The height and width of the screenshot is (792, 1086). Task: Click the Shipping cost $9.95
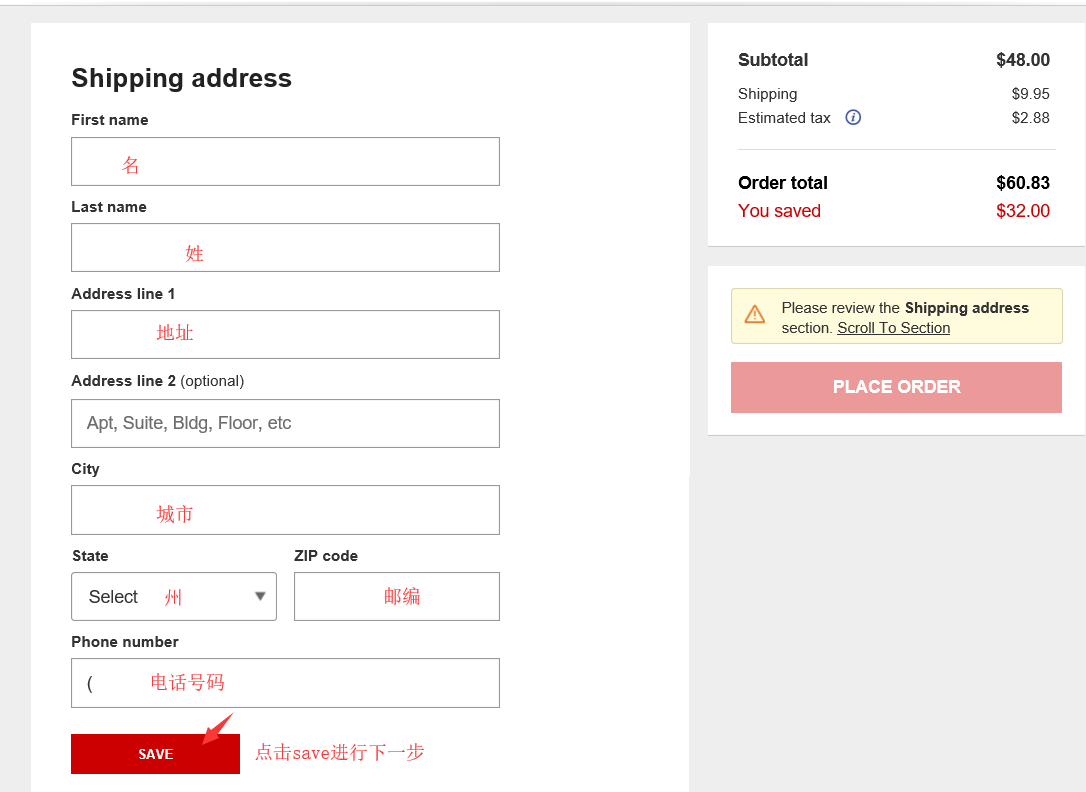1030,94
